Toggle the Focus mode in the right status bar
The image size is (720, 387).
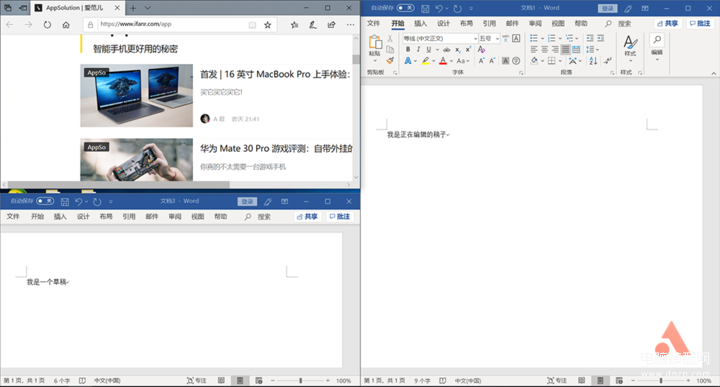[x=557, y=381]
